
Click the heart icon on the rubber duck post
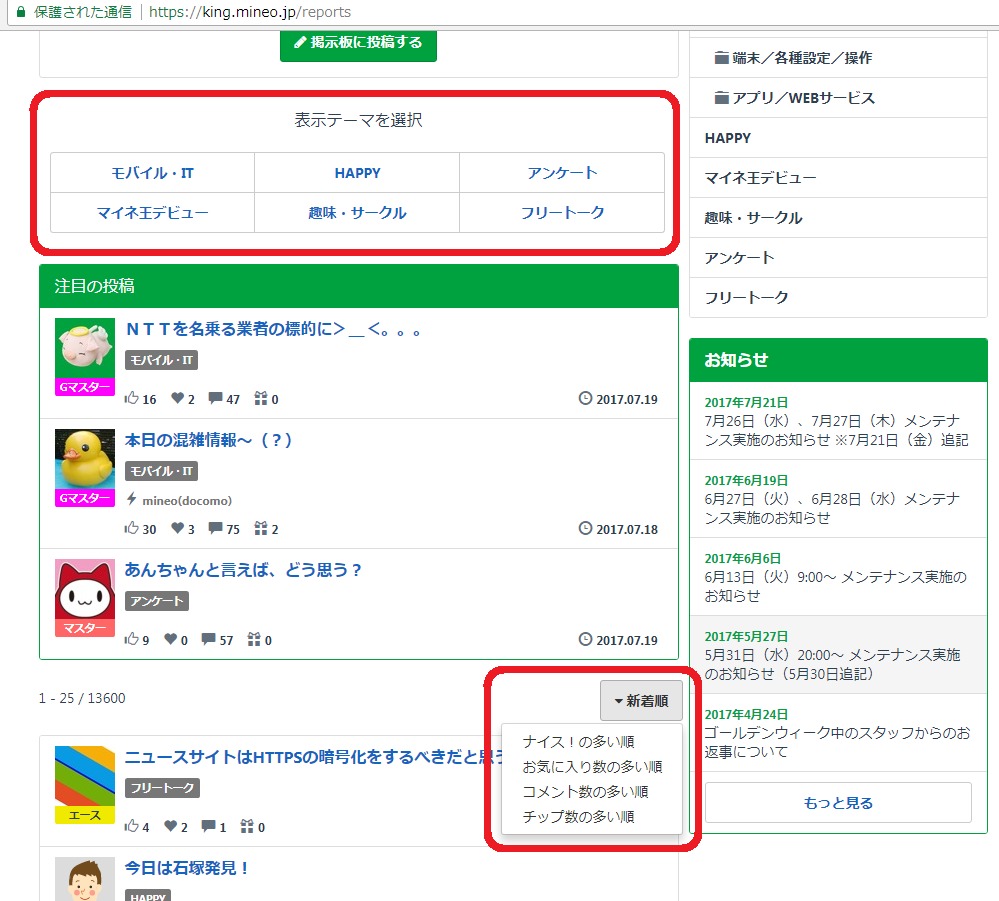pos(177,529)
